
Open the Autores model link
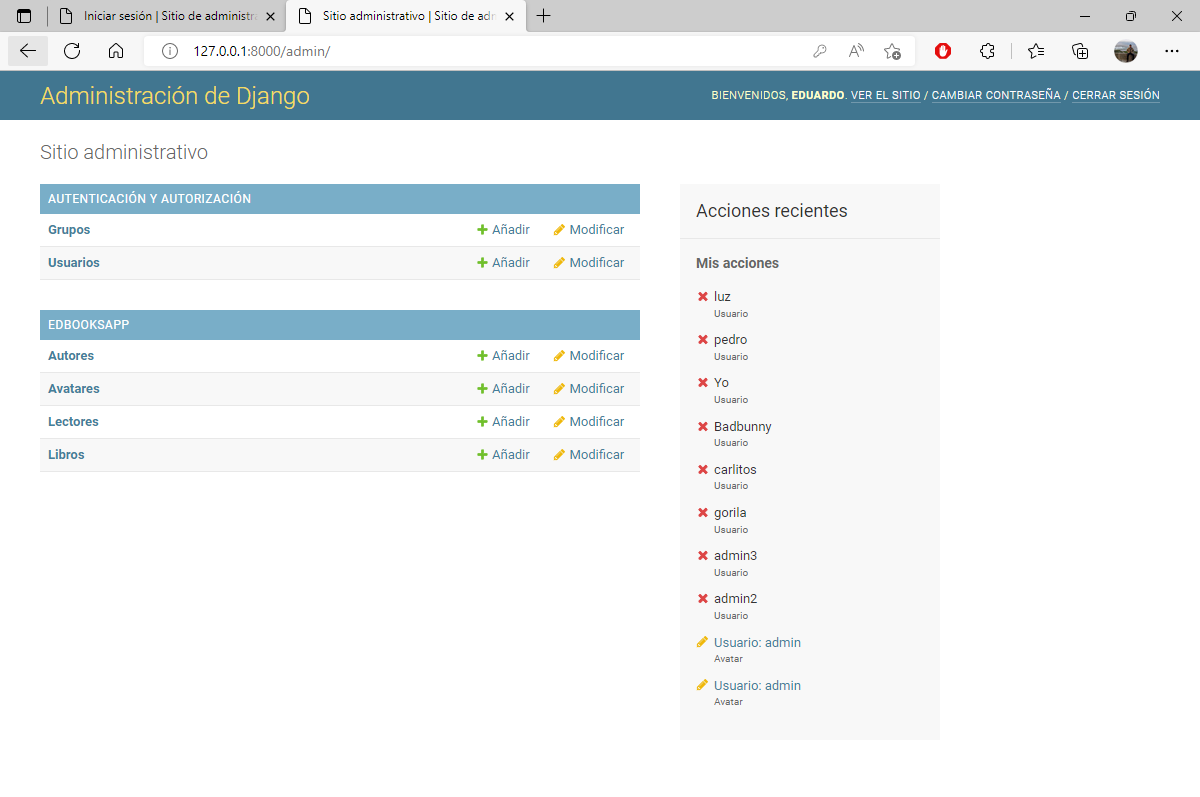tap(71, 356)
